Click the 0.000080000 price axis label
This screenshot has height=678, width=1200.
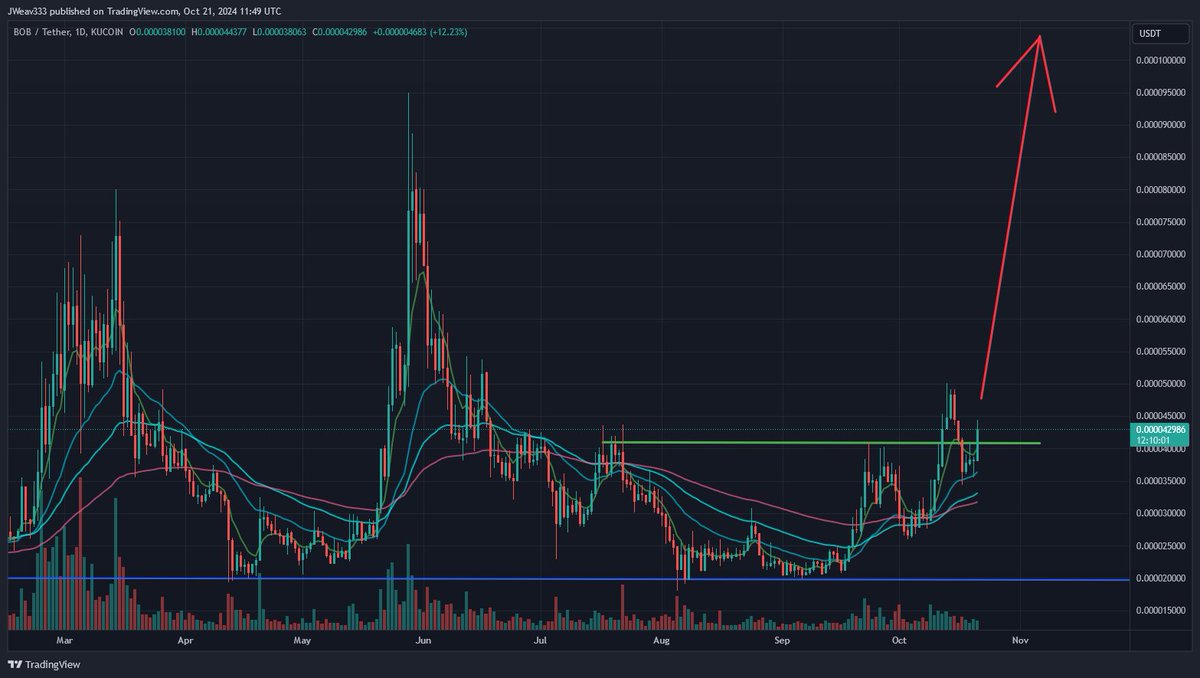coord(1161,190)
